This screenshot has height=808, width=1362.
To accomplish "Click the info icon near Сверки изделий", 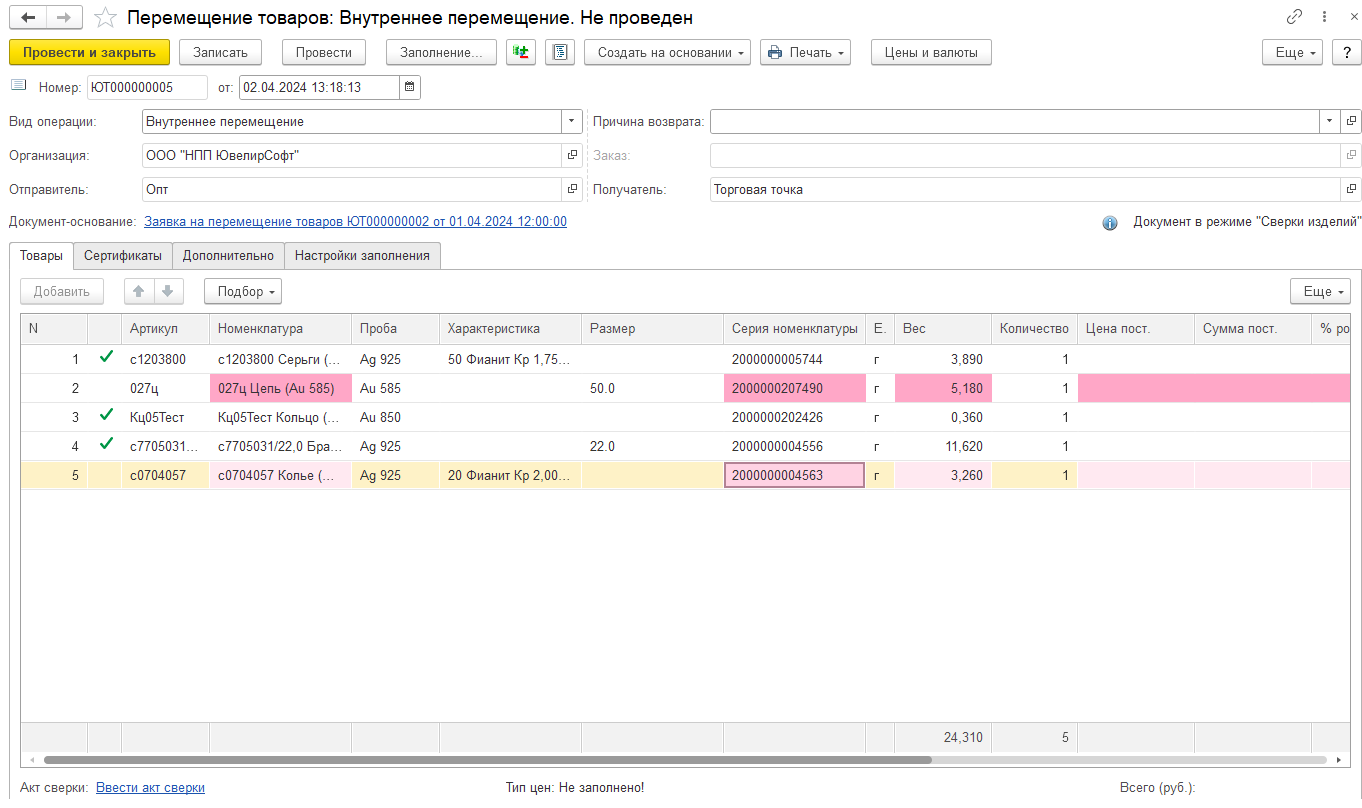I will pos(1110,223).
